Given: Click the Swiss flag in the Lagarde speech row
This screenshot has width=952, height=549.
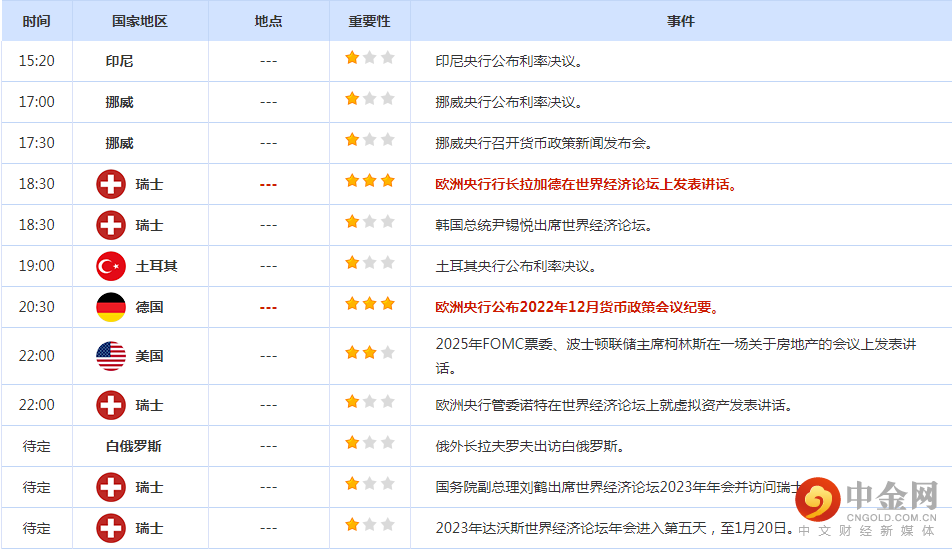Looking at the screenshot, I should (x=110, y=184).
